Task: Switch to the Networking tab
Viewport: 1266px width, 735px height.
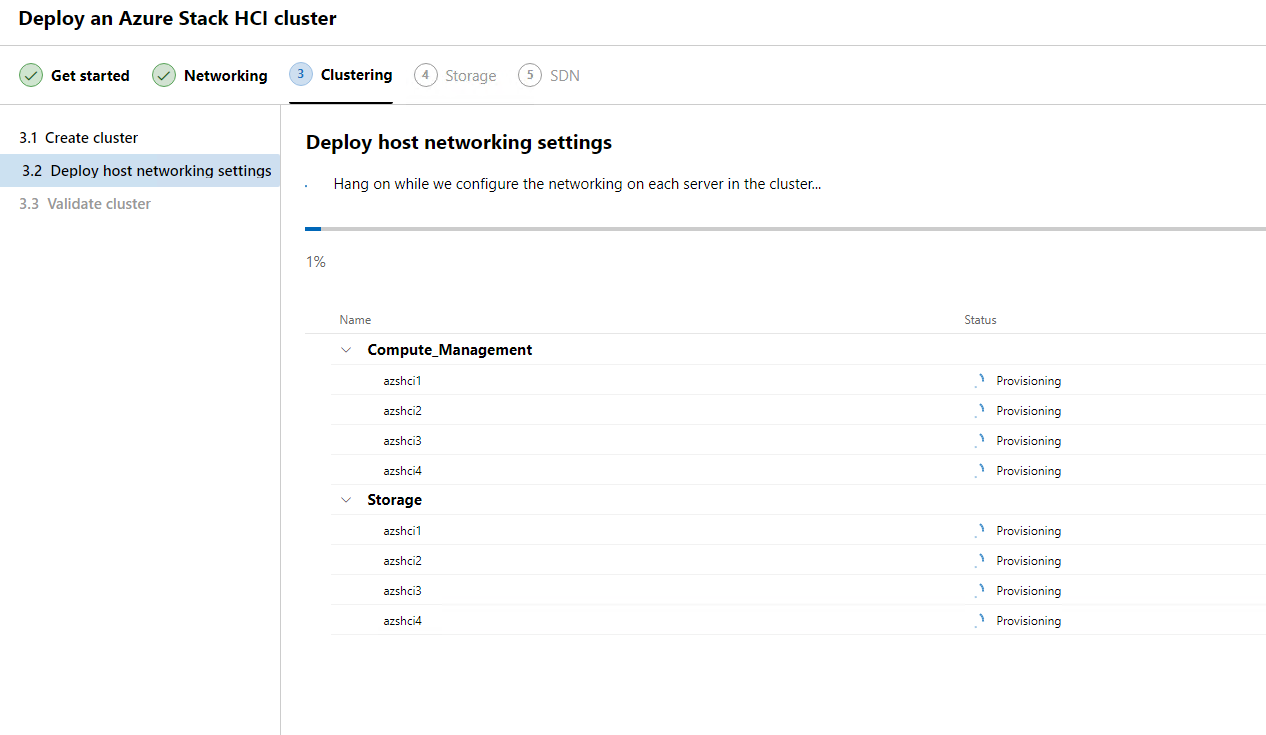Action: point(225,76)
